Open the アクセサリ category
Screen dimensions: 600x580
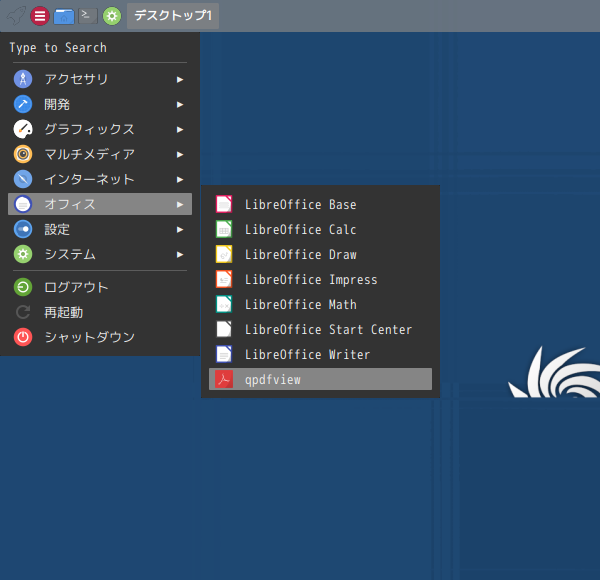click(100, 79)
